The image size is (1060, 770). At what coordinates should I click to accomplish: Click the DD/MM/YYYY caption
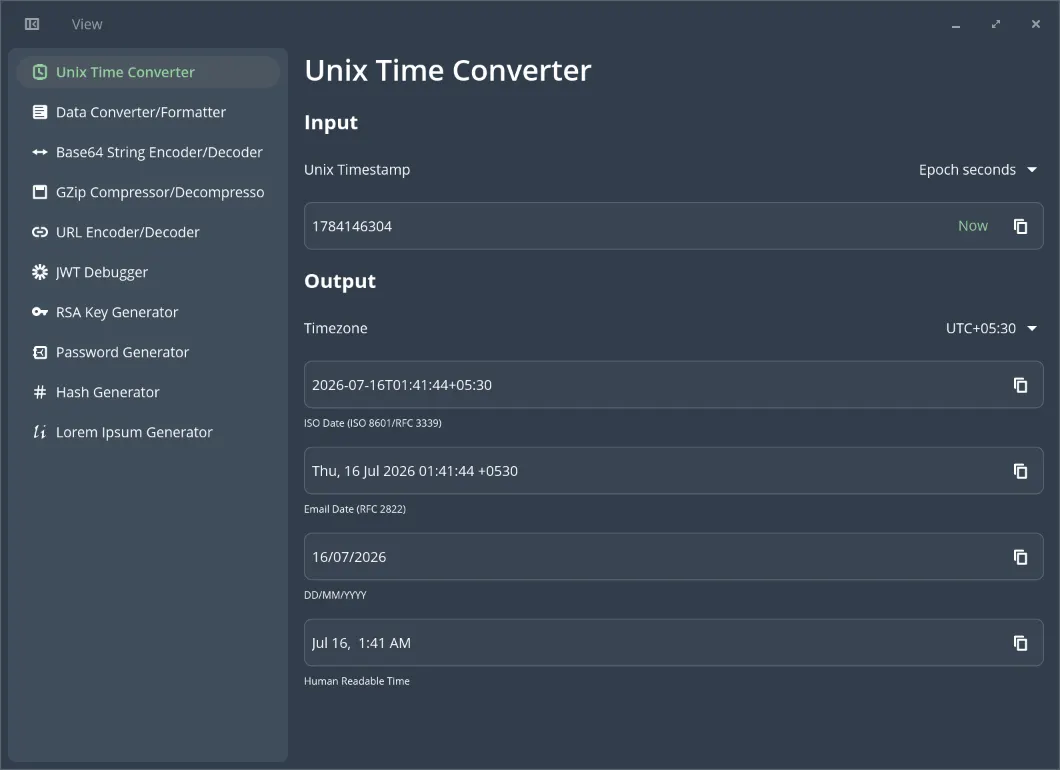coord(335,595)
